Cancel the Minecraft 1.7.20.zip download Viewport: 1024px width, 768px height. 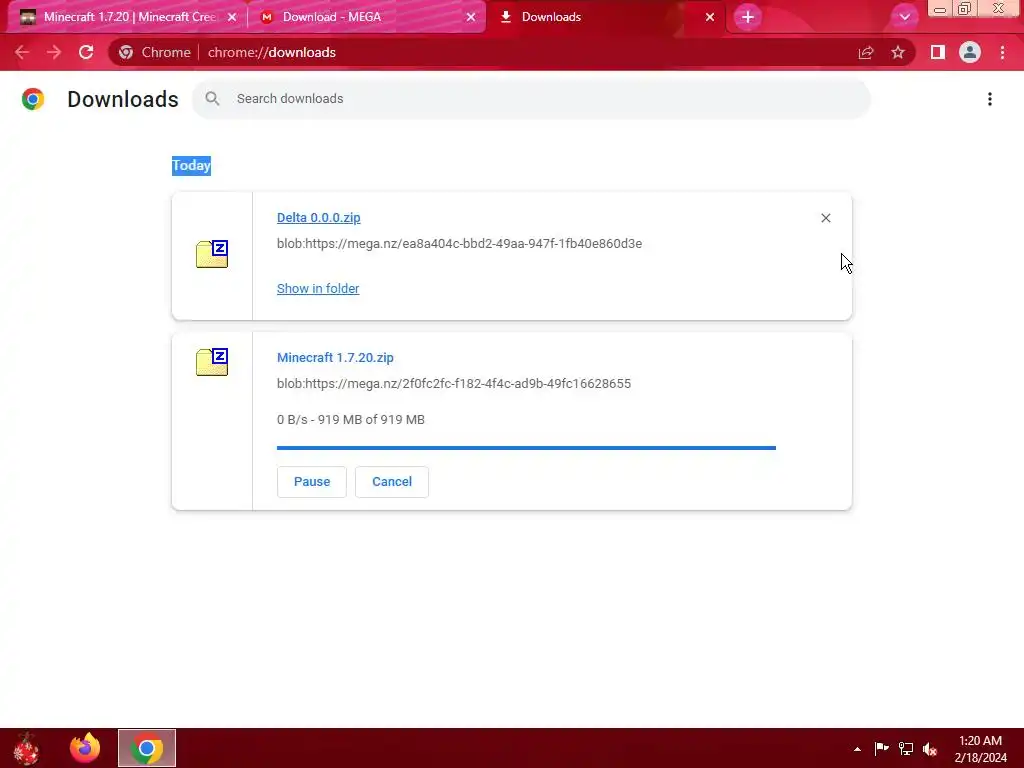(x=392, y=482)
